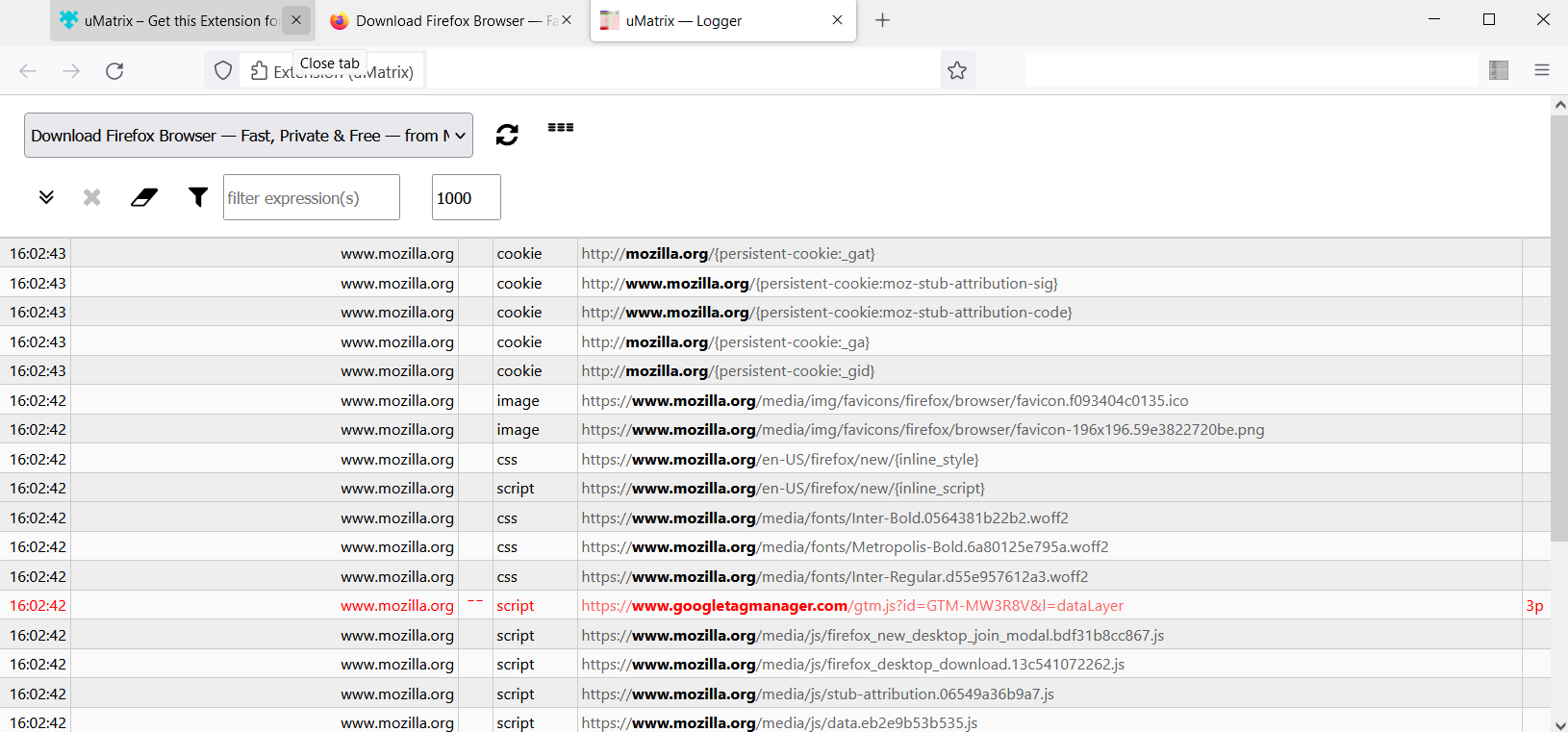Click the Inter-Bold woff2 font URL
1568x732 pixels.
[824, 518]
